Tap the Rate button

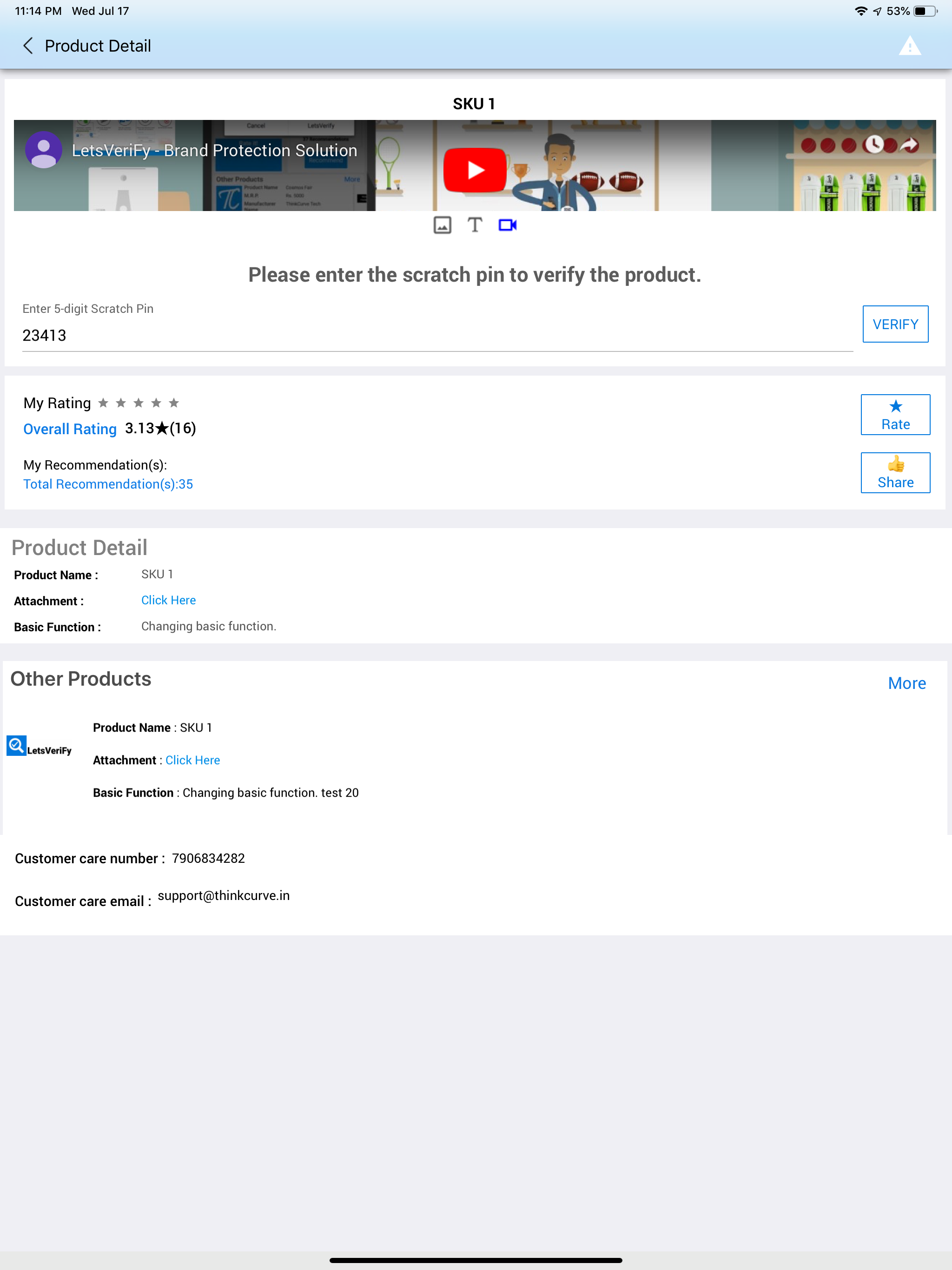click(895, 415)
